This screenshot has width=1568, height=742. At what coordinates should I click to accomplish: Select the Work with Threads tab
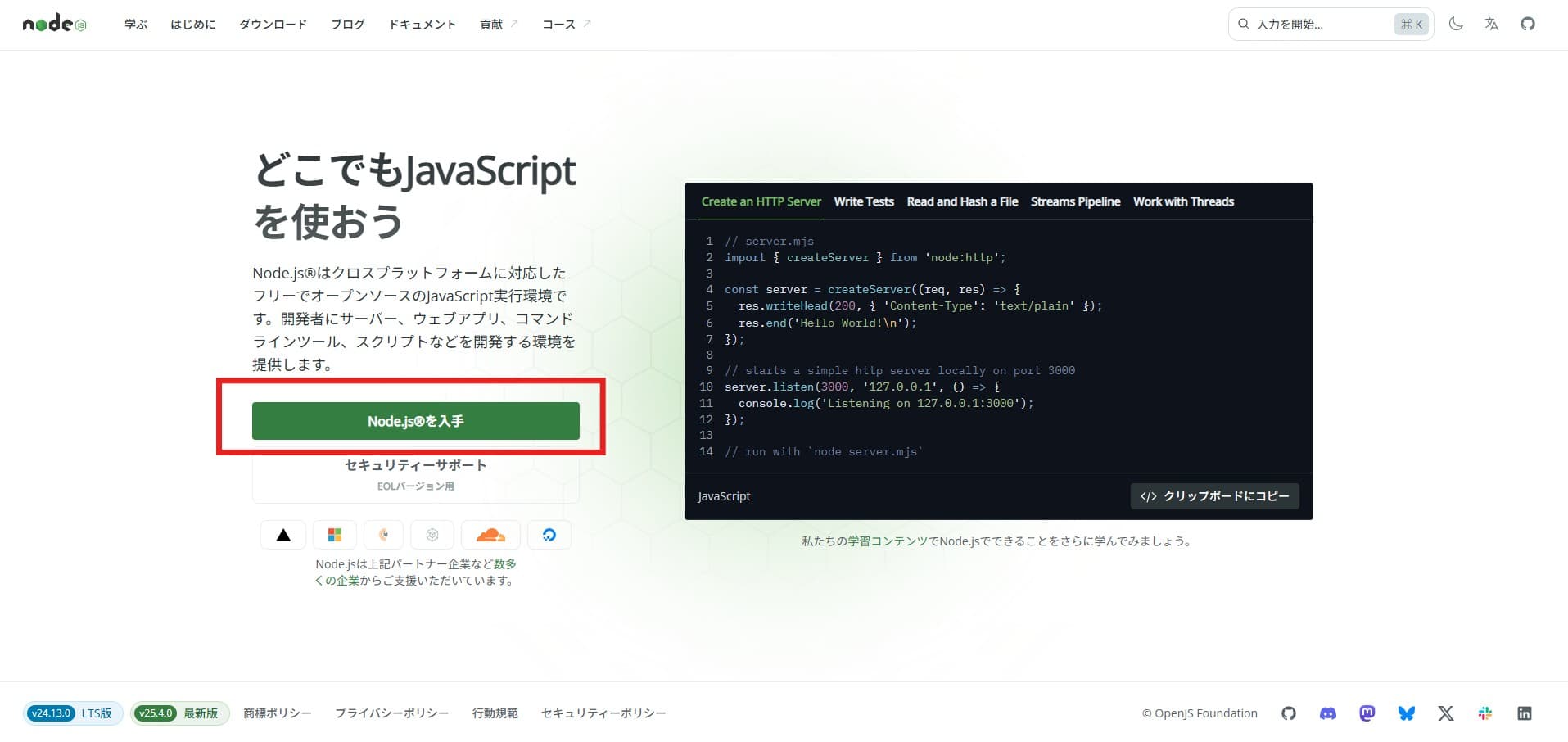[x=1183, y=201]
